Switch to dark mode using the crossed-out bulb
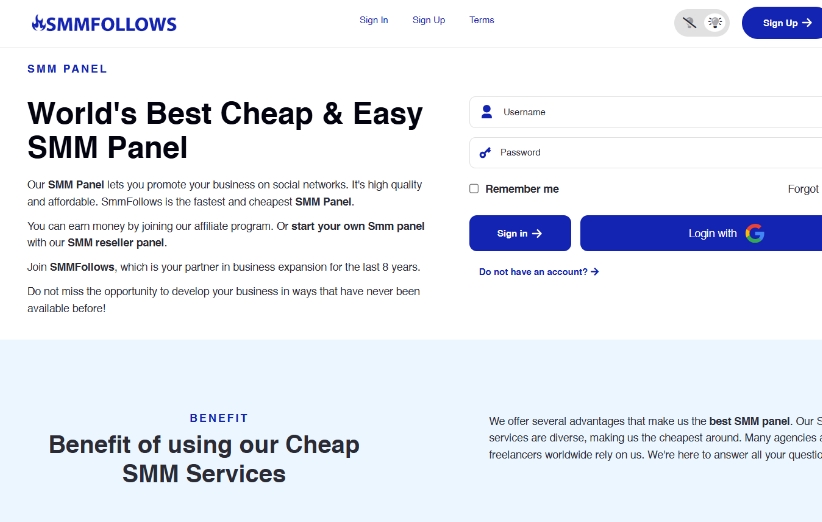 (x=689, y=22)
